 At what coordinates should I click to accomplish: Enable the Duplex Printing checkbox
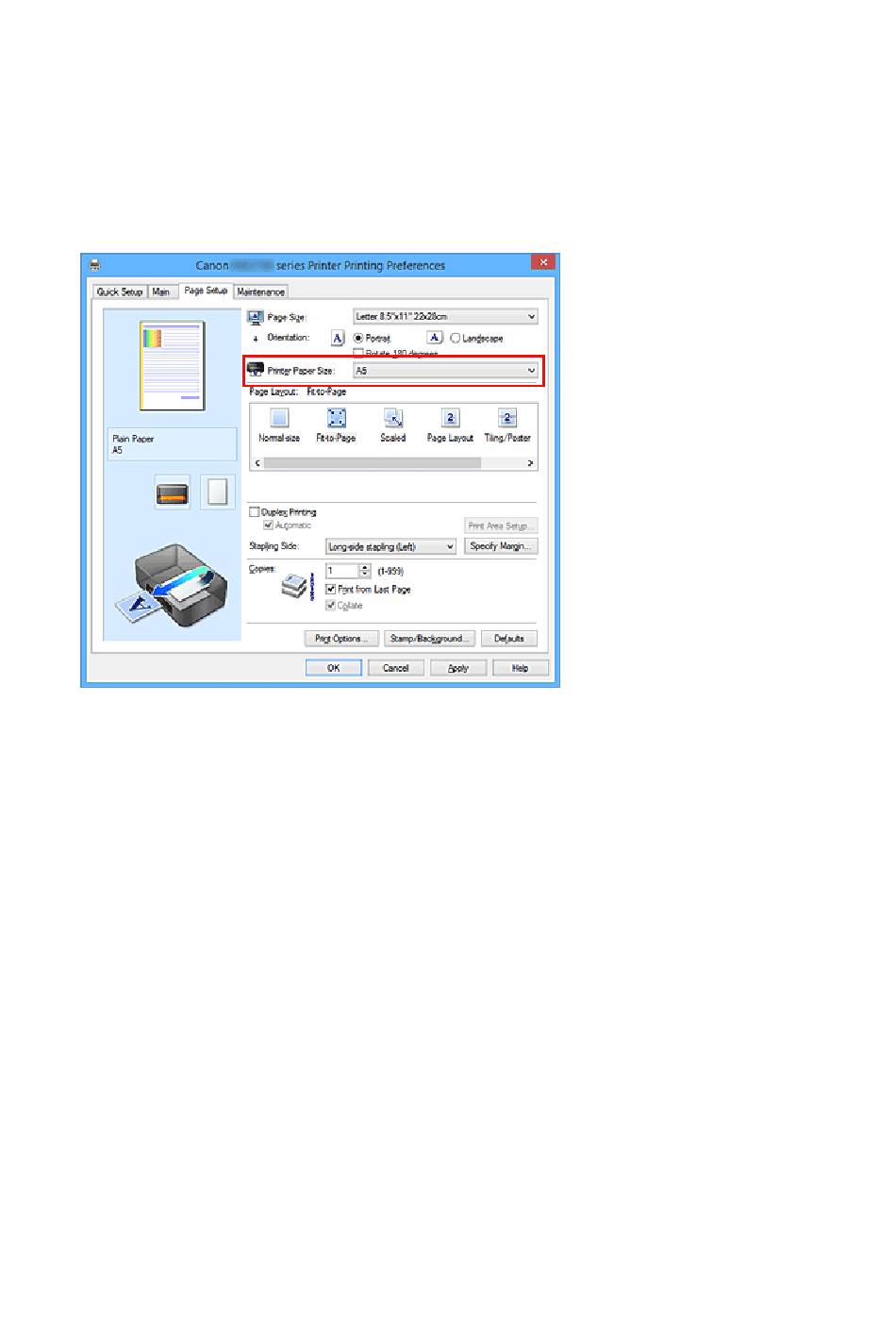coord(255,512)
